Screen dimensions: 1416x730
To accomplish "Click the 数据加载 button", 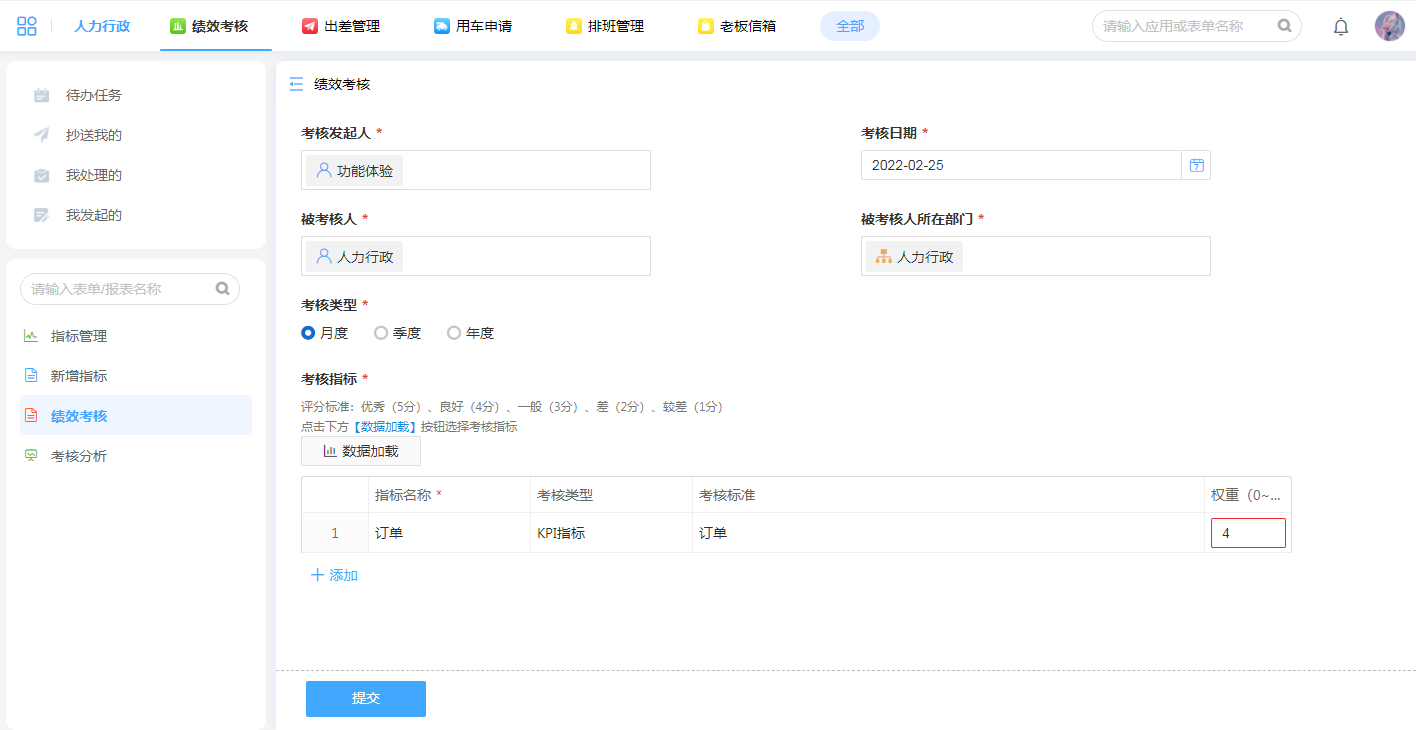I will [x=361, y=451].
